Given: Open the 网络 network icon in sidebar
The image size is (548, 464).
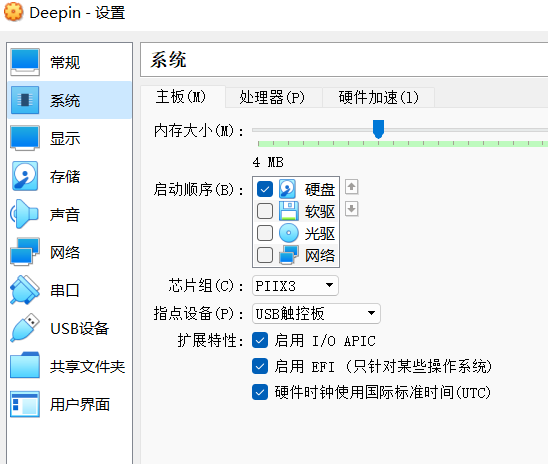Looking at the screenshot, I should 24,252.
